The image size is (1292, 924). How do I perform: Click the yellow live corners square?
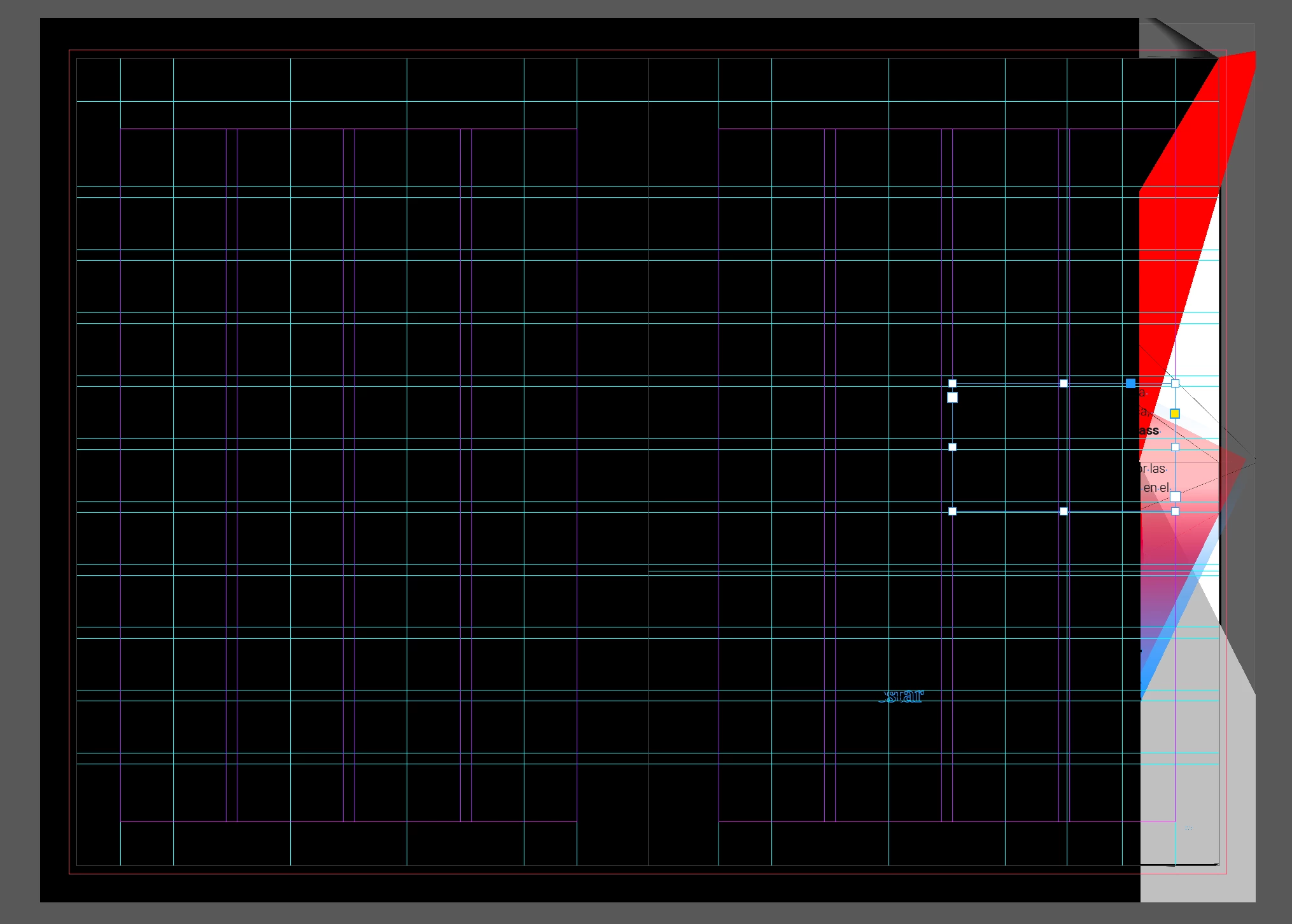(x=1175, y=414)
